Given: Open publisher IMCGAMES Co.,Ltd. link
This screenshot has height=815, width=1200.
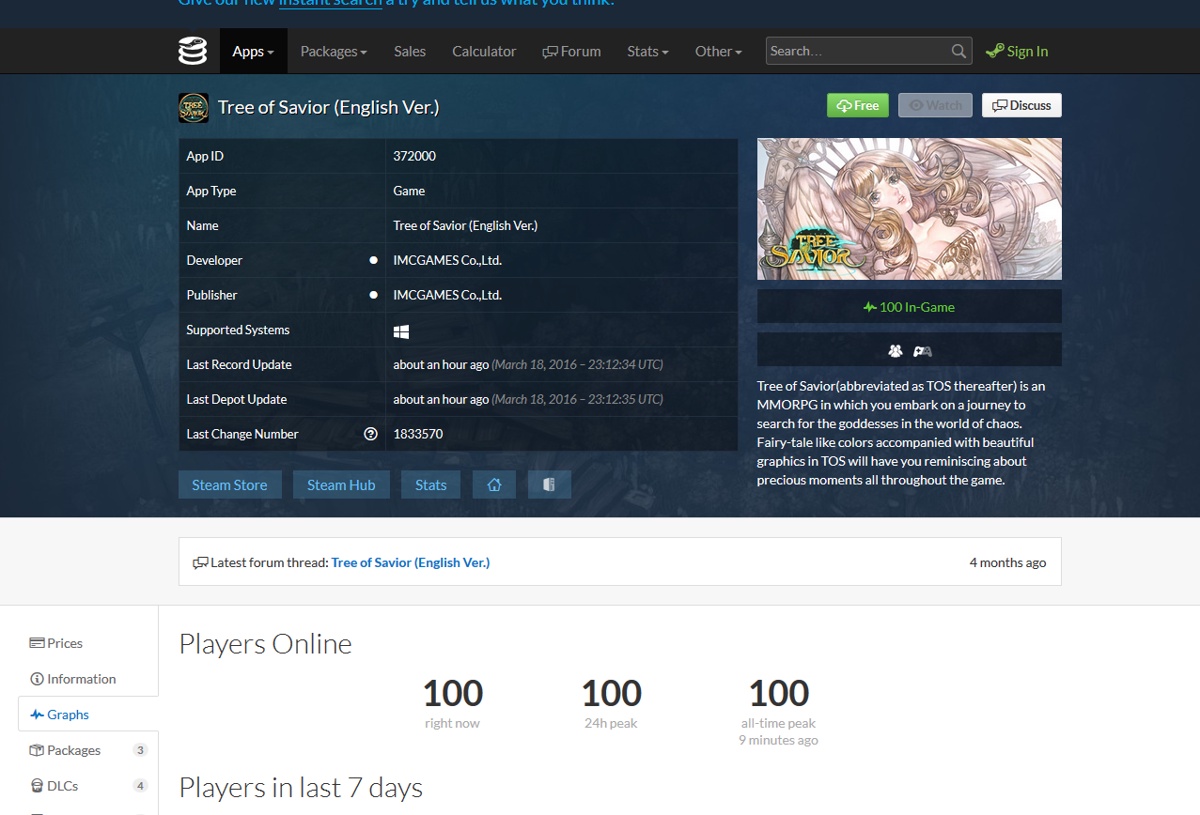Looking at the screenshot, I should pos(447,295).
